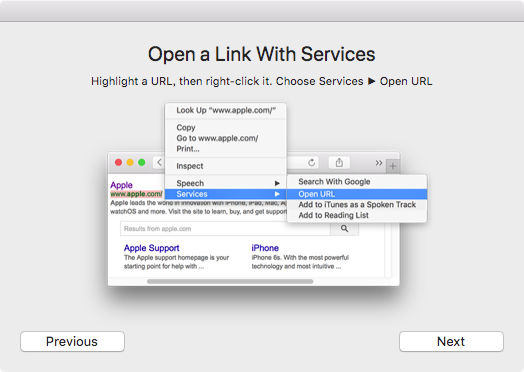Advance with the Next button
Screen dimensions: 524x372
coord(451,341)
